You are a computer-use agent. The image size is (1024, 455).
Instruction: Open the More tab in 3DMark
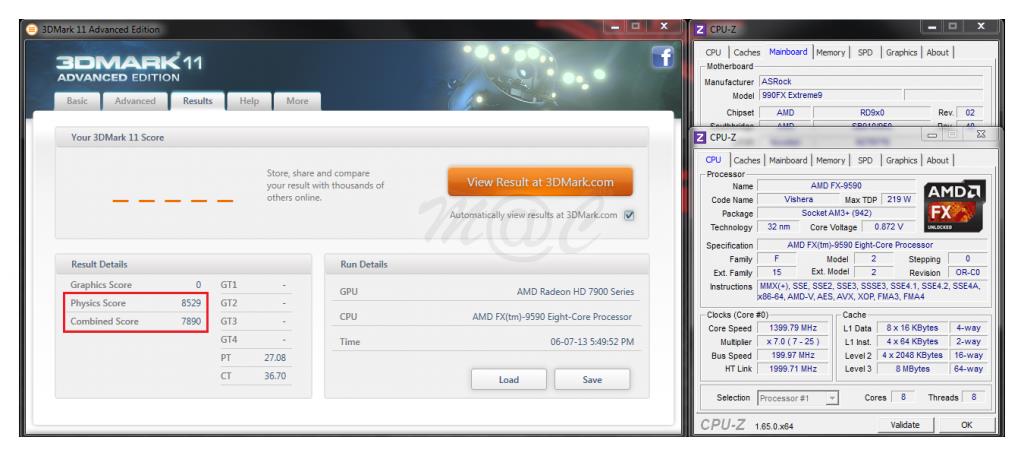(297, 101)
